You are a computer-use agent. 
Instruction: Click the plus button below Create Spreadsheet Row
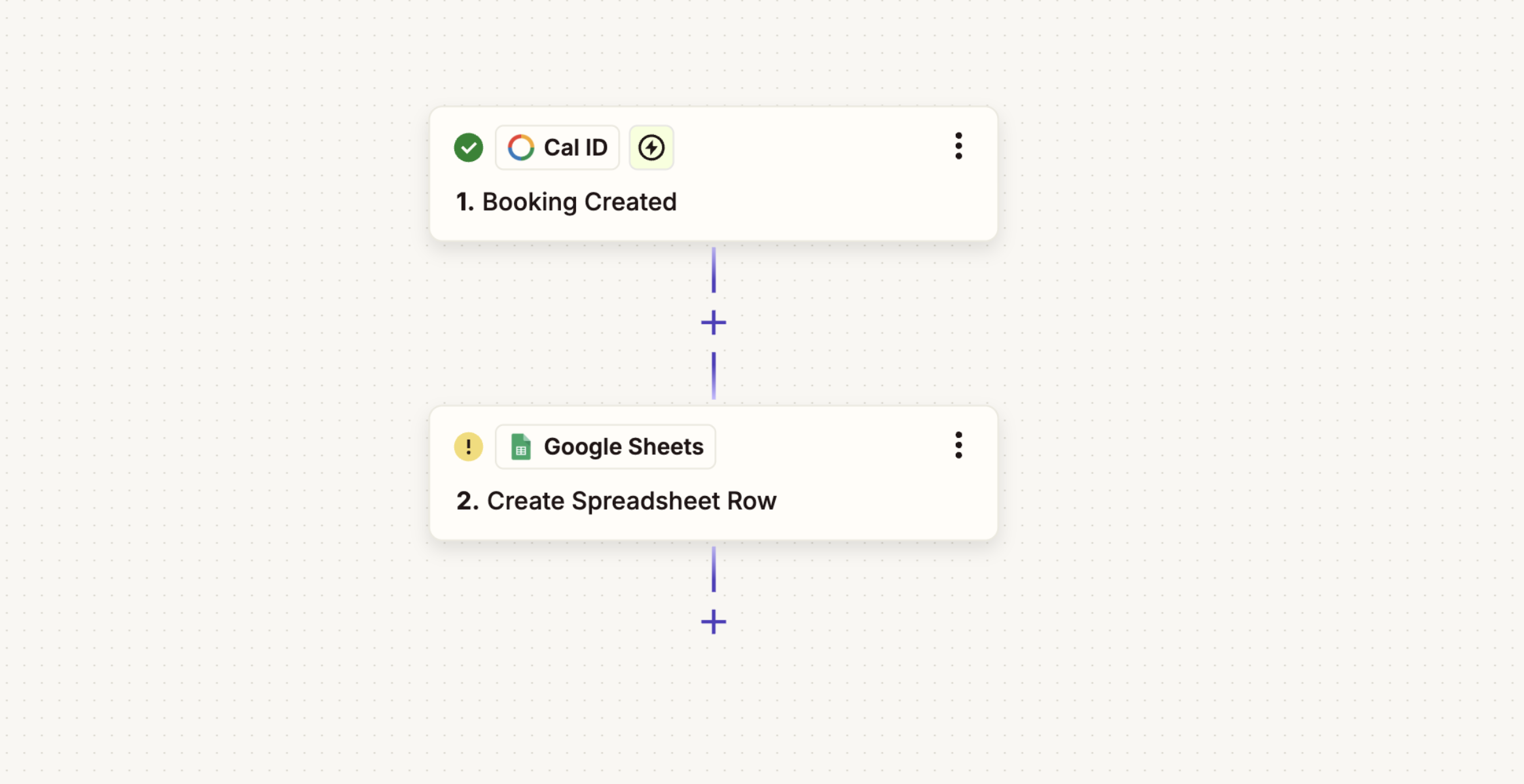click(713, 622)
